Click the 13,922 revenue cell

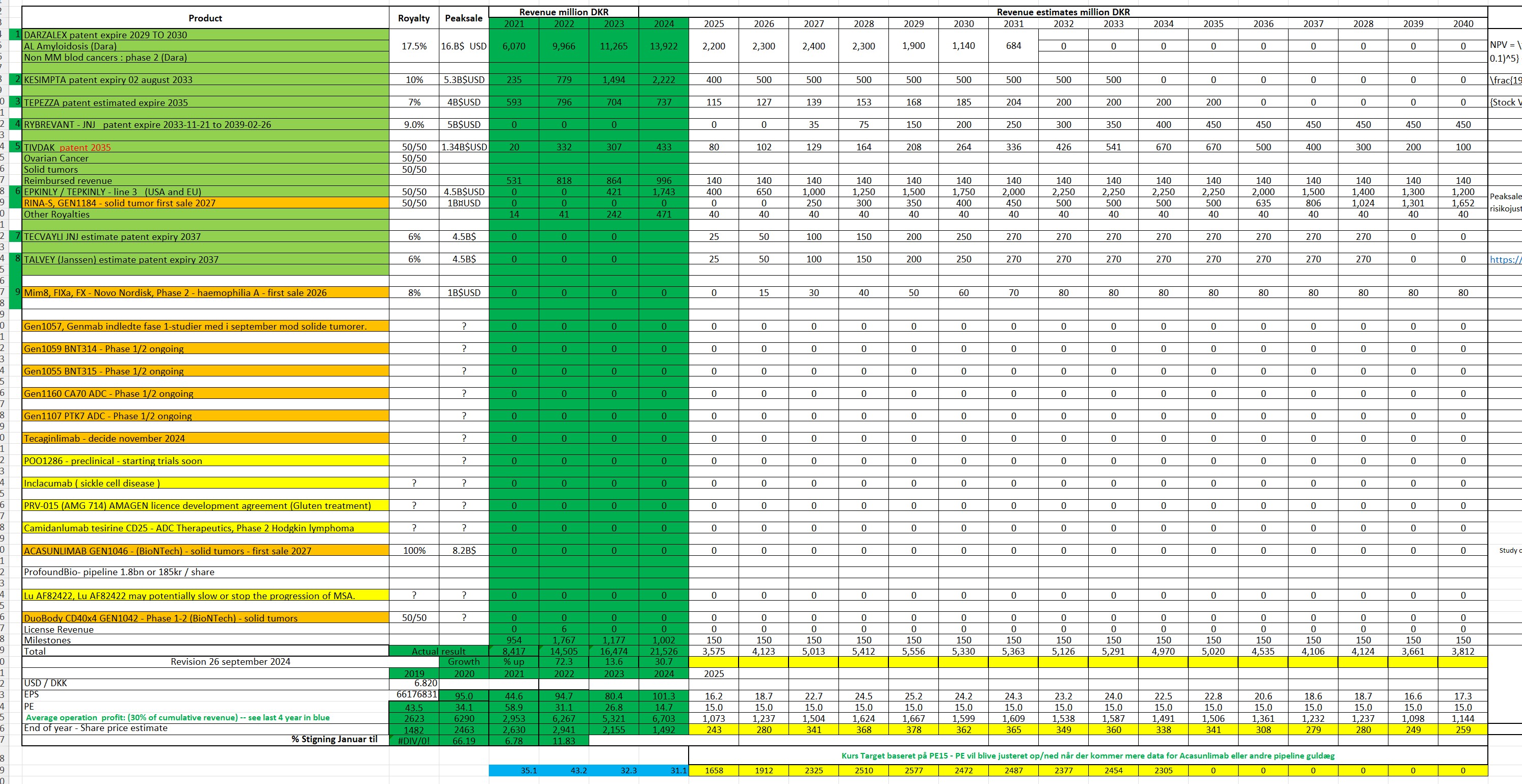pos(664,46)
